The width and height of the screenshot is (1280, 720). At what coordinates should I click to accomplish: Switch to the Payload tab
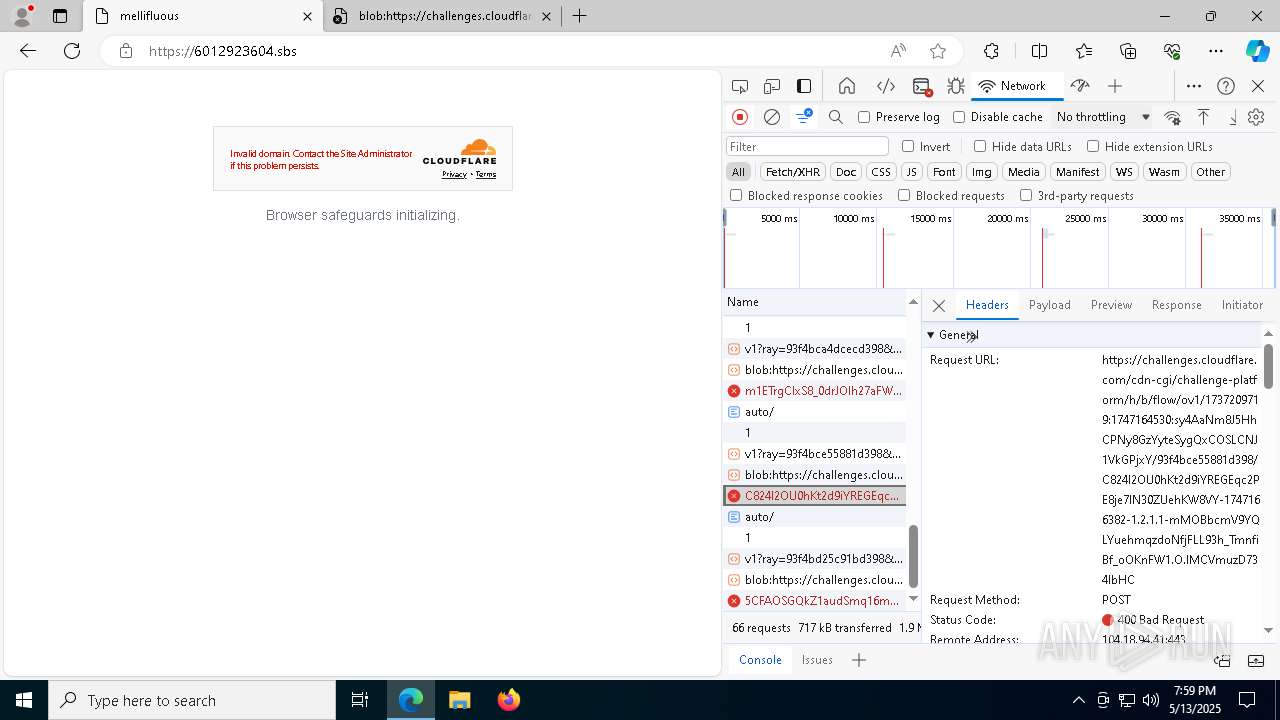pyautogui.click(x=1049, y=305)
